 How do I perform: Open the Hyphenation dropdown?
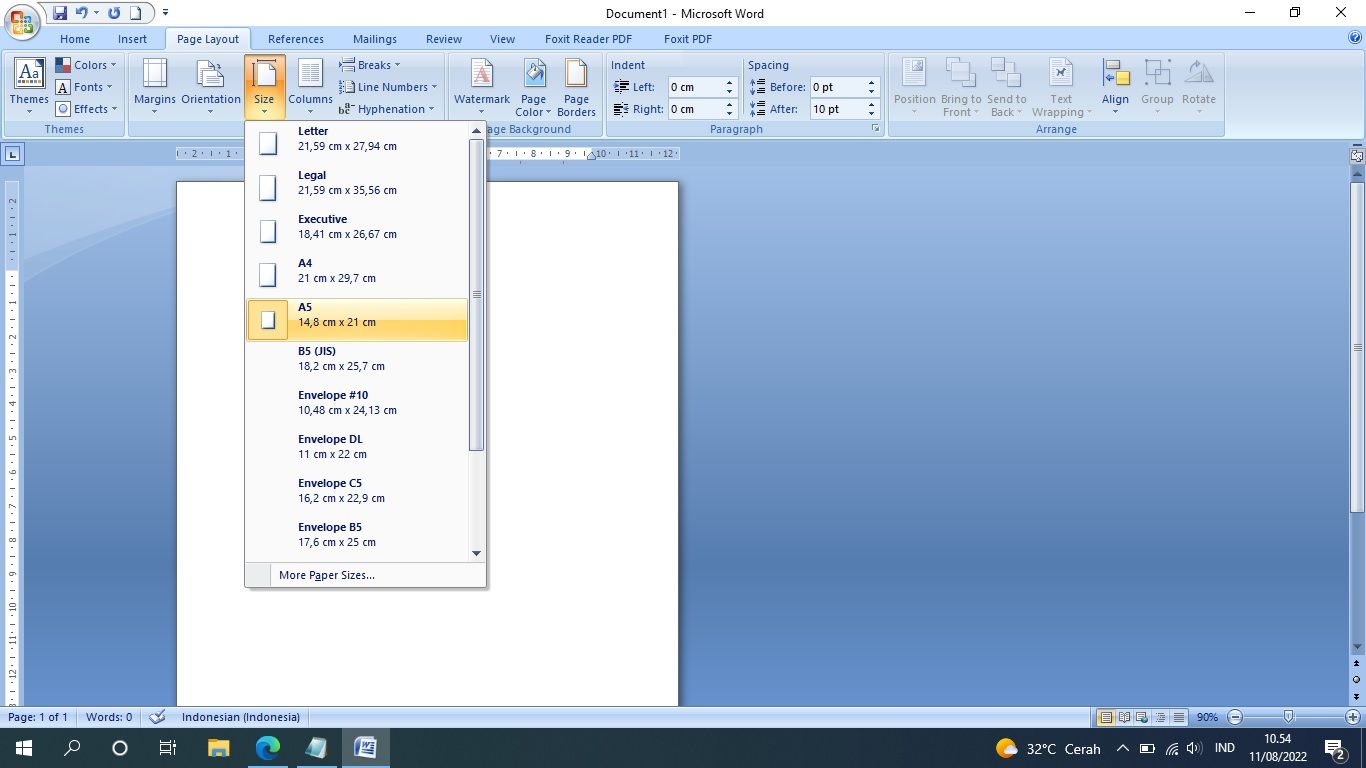(x=388, y=109)
